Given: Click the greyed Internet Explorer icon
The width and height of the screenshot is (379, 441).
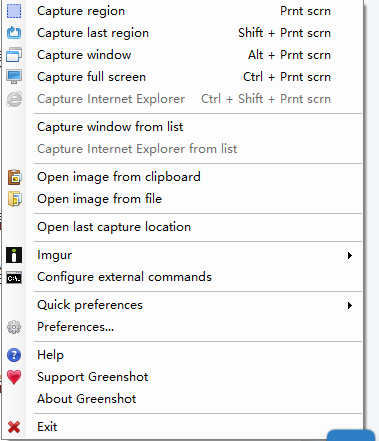Looking at the screenshot, I should [14, 99].
